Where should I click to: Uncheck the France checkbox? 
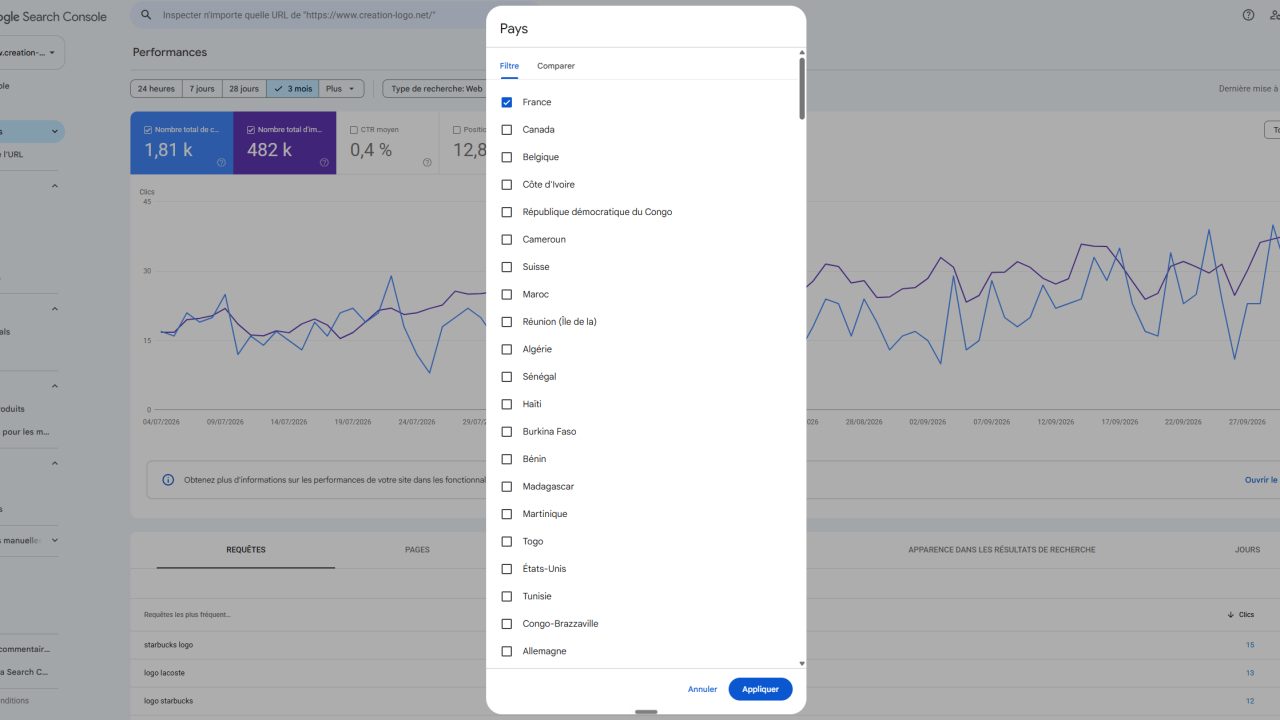[507, 102]
